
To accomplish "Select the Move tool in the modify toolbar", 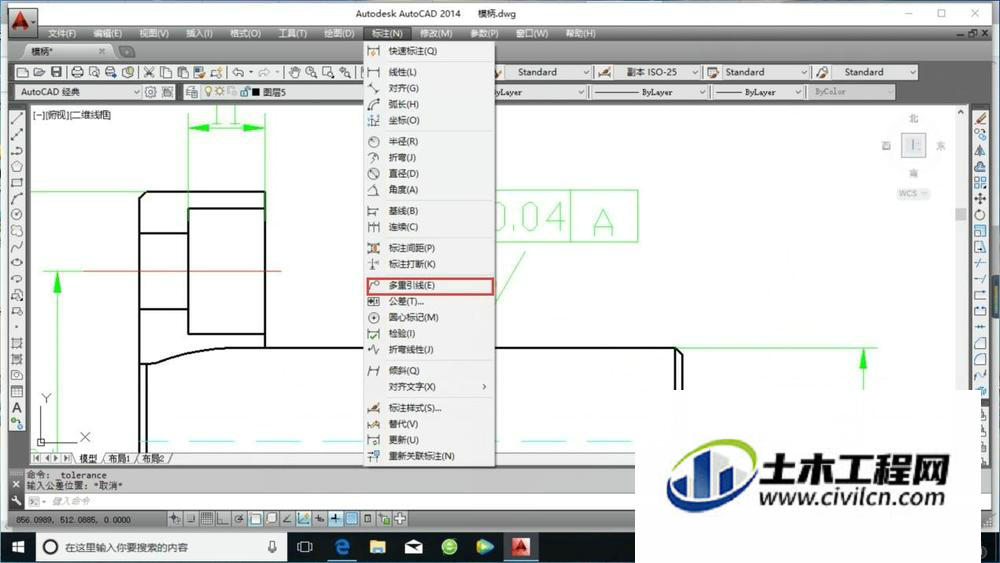I will pos(980,198).
